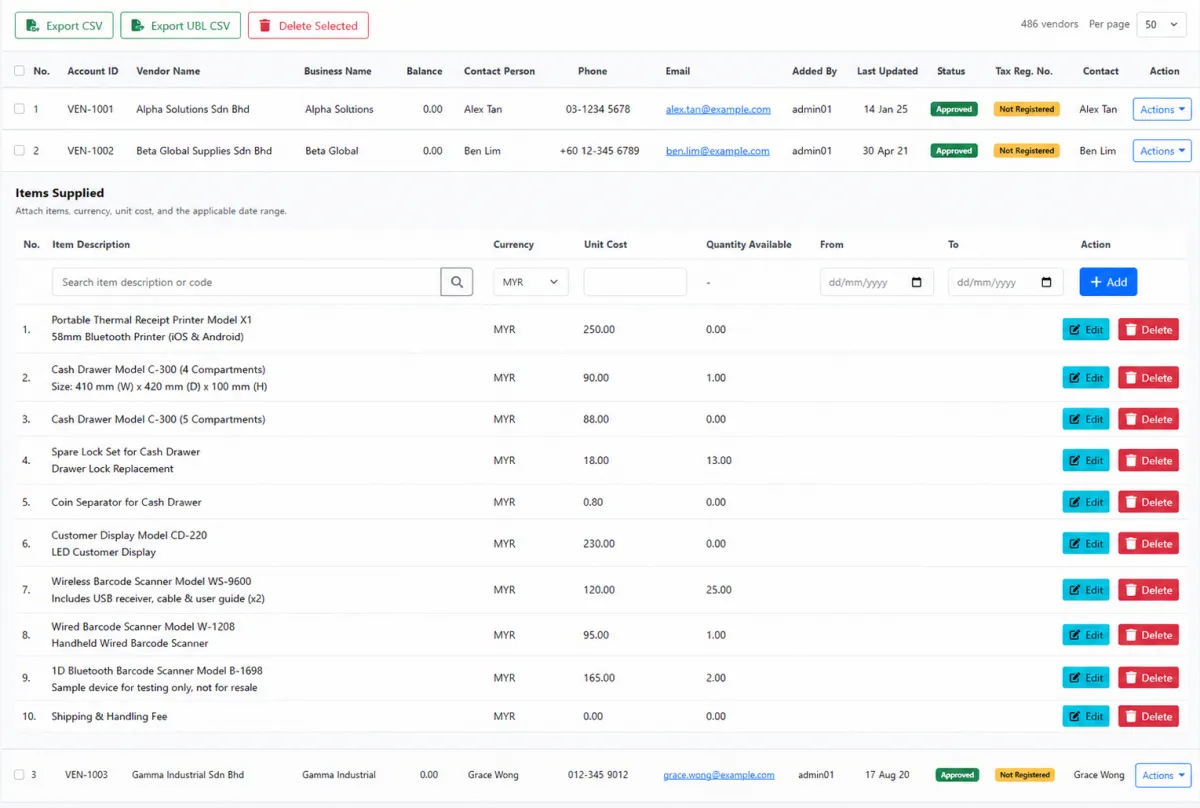Open the Per page 50 dropdown

click(x=1161, y=25)
